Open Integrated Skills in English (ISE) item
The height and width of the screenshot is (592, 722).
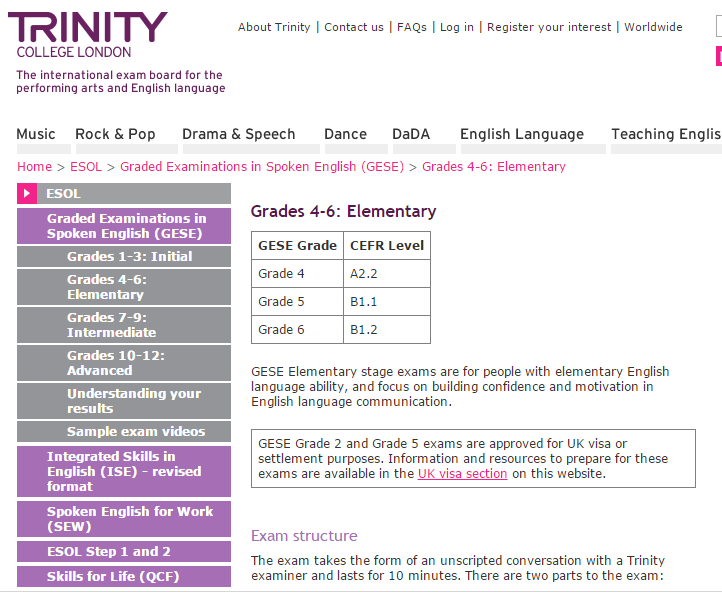pos(124,471)
